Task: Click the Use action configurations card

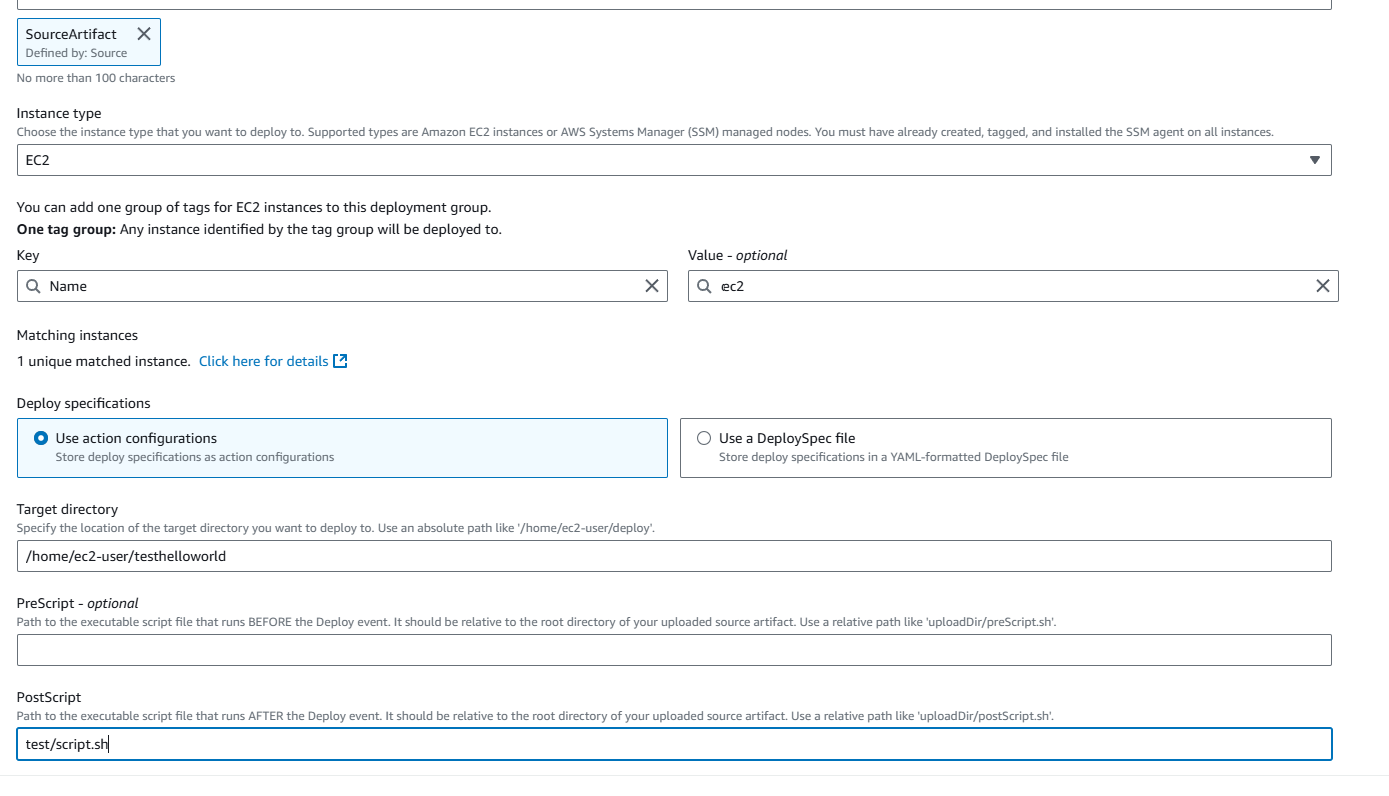Action: (341, 447)
